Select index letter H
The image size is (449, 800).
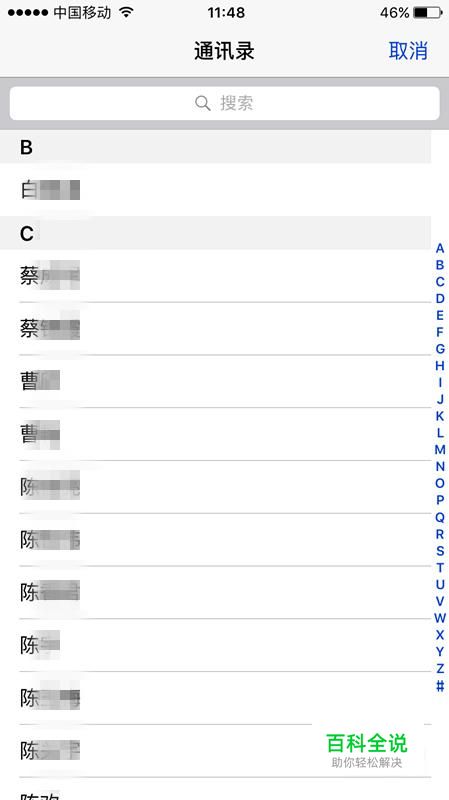coord(440,366)
